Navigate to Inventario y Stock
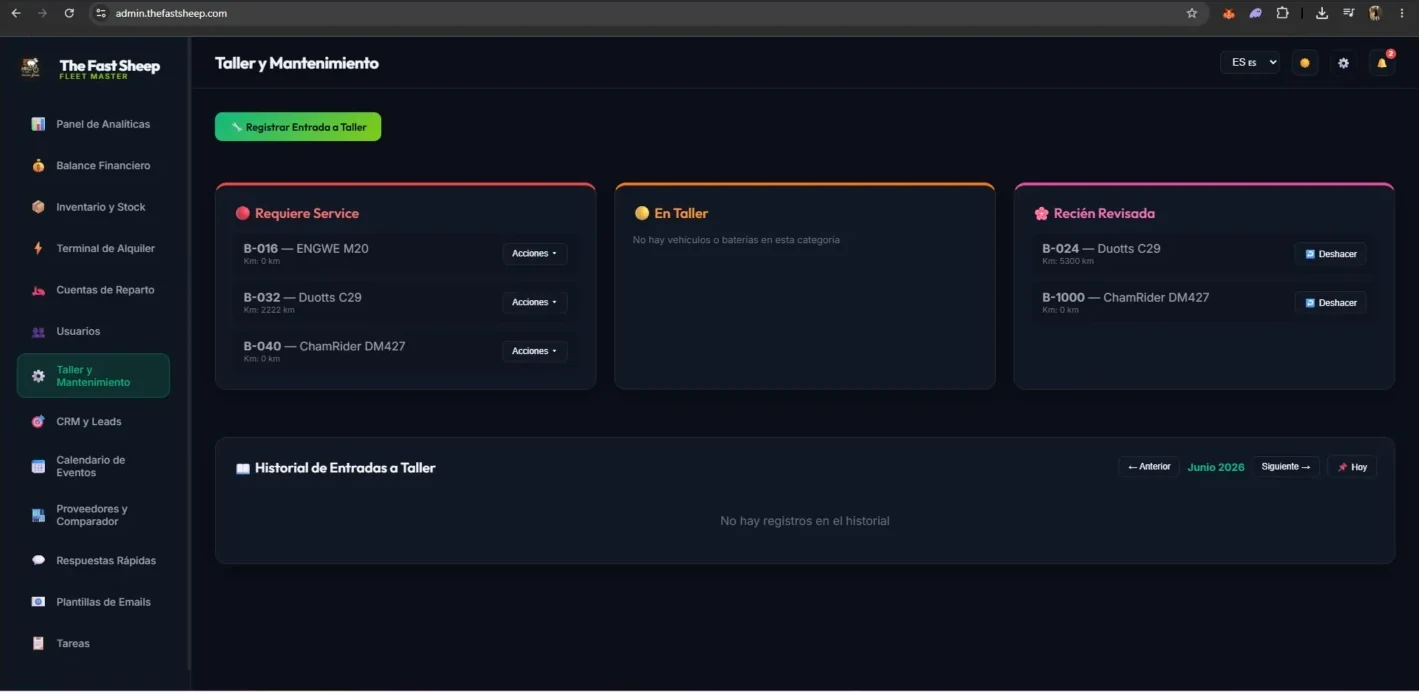1419x692 pixels. click(x=93, y=207)
